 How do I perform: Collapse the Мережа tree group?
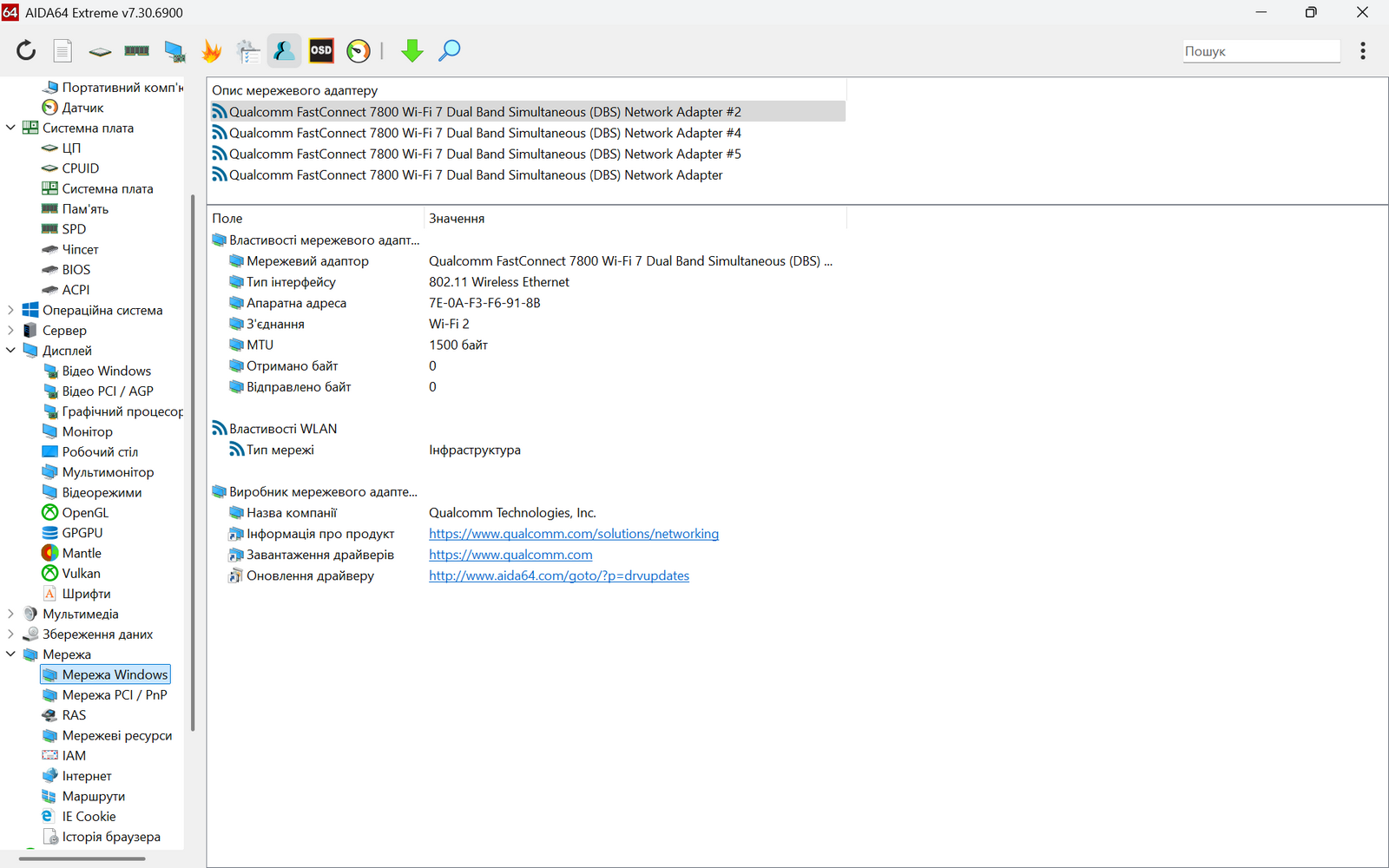10,654
